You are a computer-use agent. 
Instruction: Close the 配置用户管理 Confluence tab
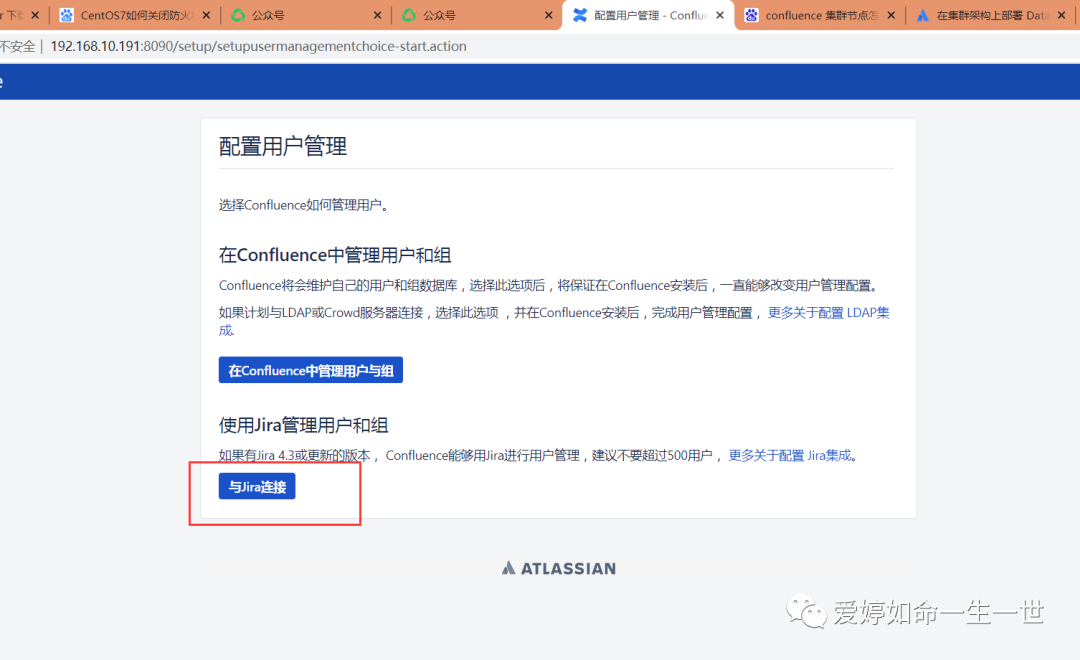point(720,15)
